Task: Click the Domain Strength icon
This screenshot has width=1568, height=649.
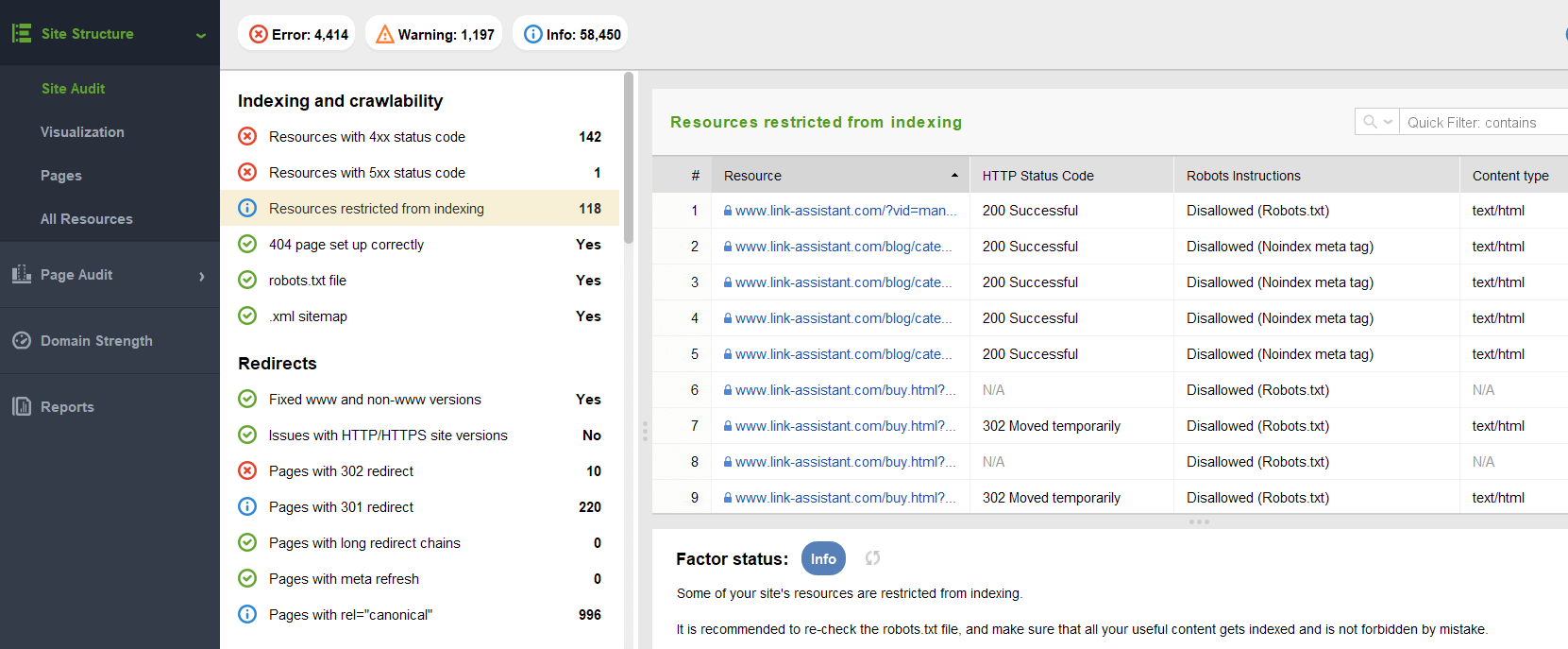Action: point(22,340)
